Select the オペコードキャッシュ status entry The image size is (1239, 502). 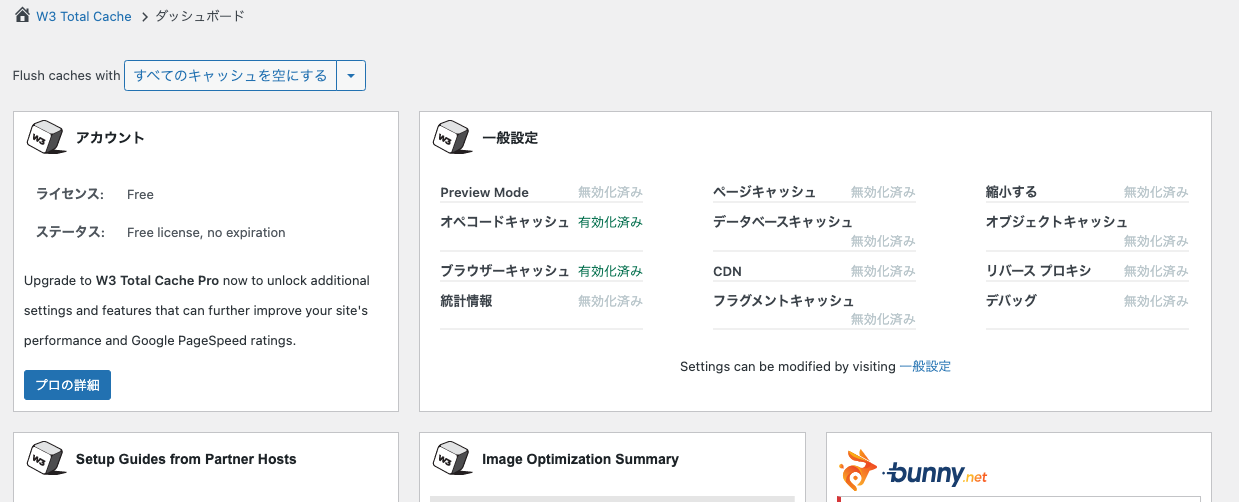[610, 222]
